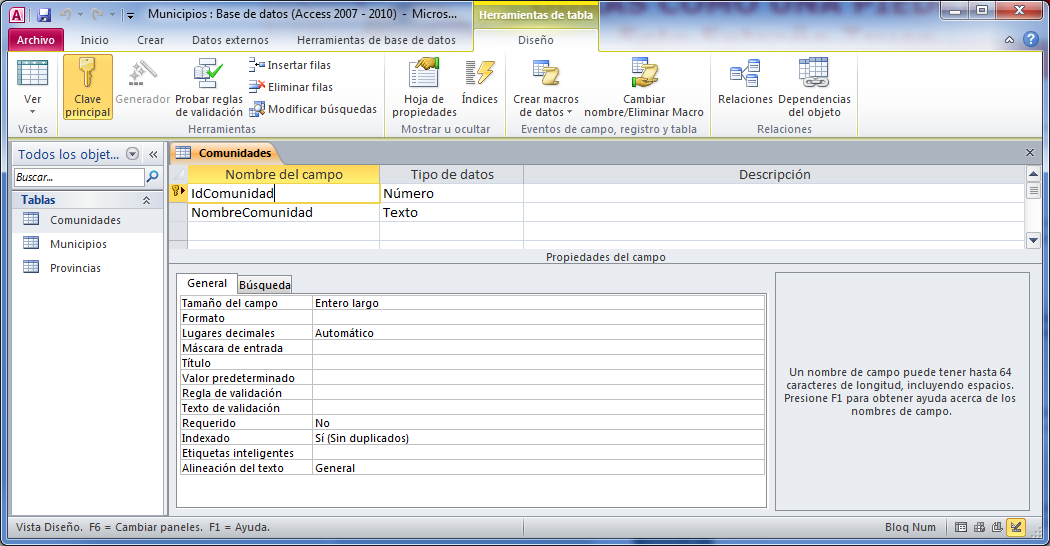Click the Máscara de entrada property field
The image size is (1050, 546).
[x=538, y=348]
